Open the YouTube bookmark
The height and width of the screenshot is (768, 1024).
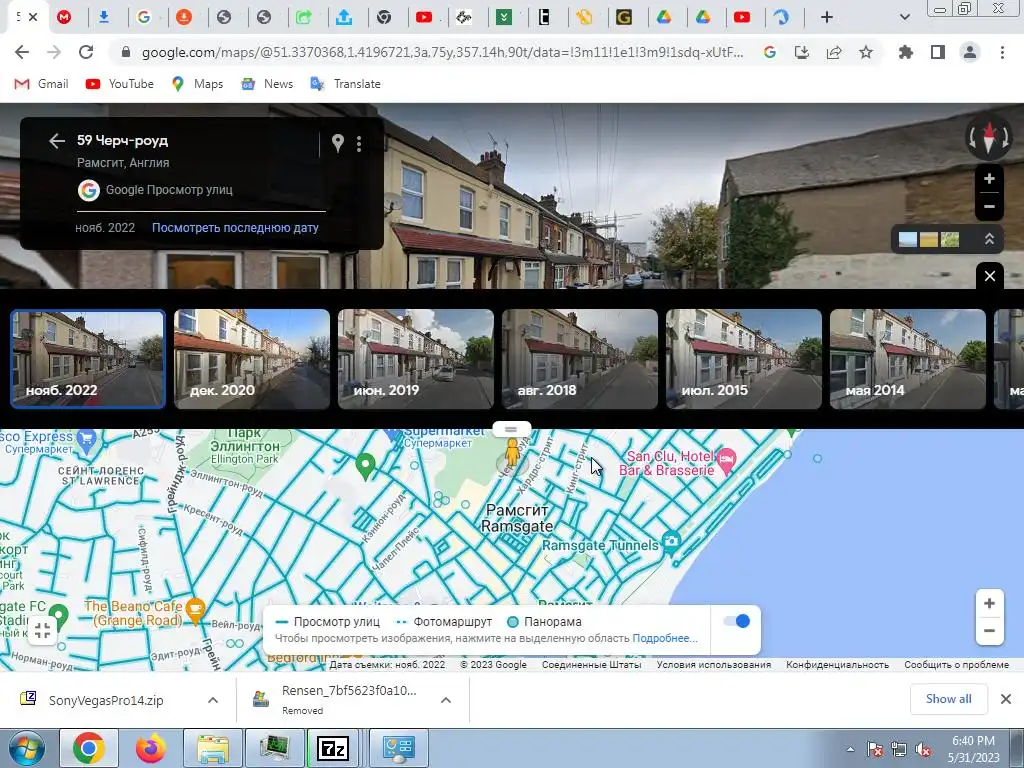pos(120,84)
